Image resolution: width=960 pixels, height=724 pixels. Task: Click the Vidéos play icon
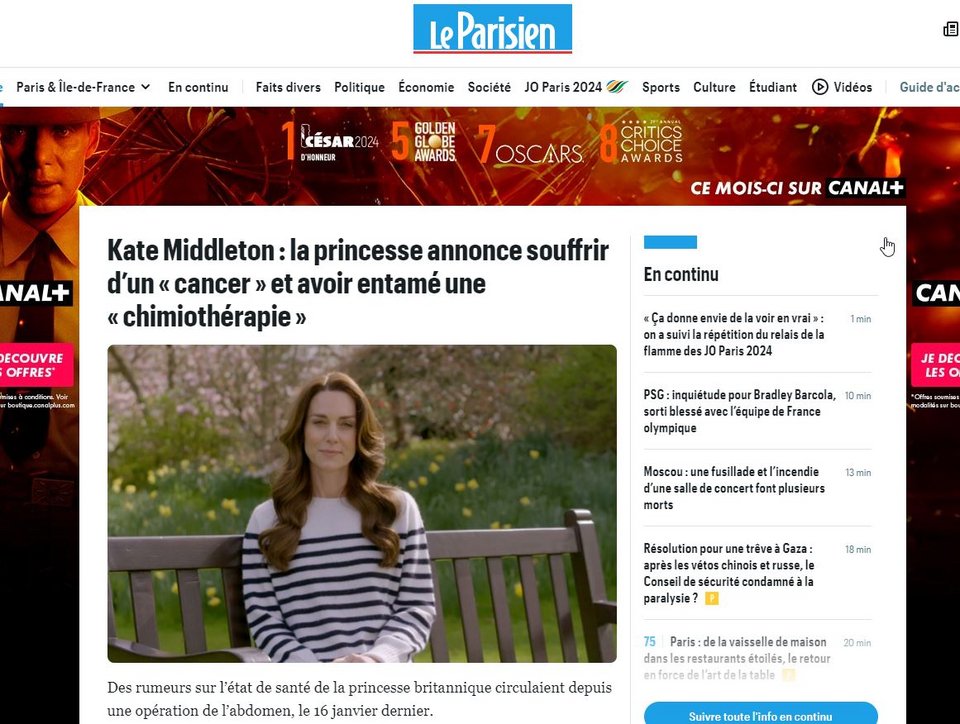click(x=820, y=87)
